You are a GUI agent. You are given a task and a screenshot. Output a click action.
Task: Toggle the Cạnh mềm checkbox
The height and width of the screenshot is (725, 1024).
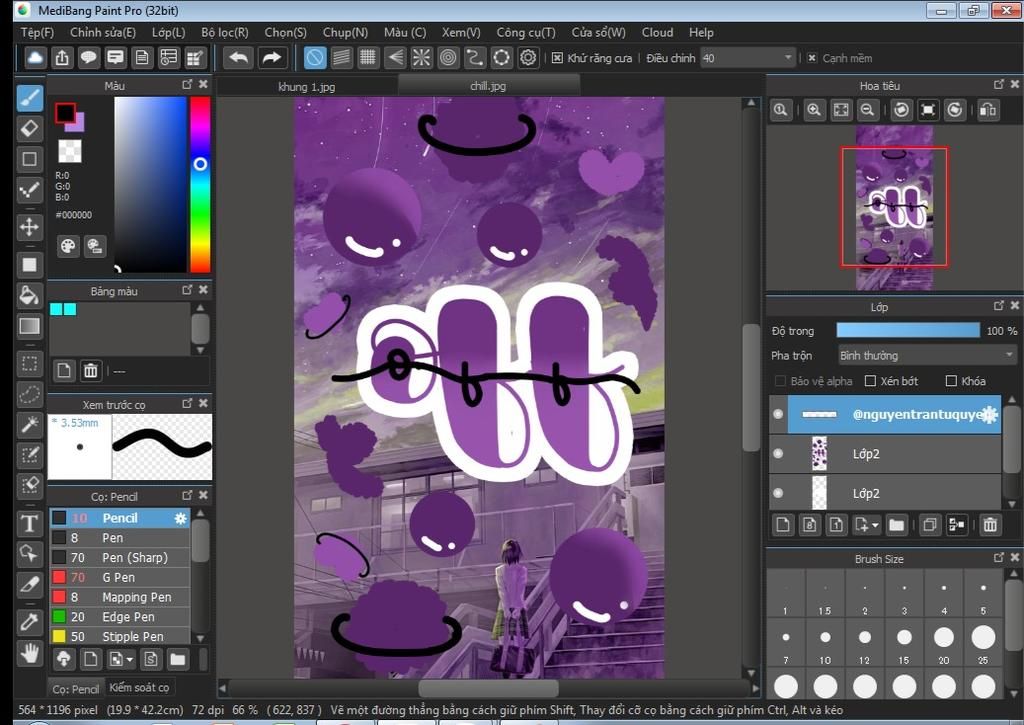(812, 58)
